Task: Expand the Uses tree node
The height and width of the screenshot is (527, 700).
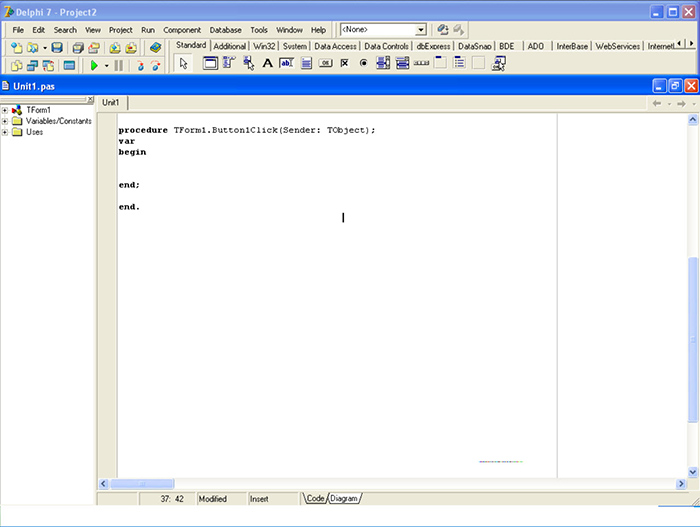Action: click(x=4, y=132)
